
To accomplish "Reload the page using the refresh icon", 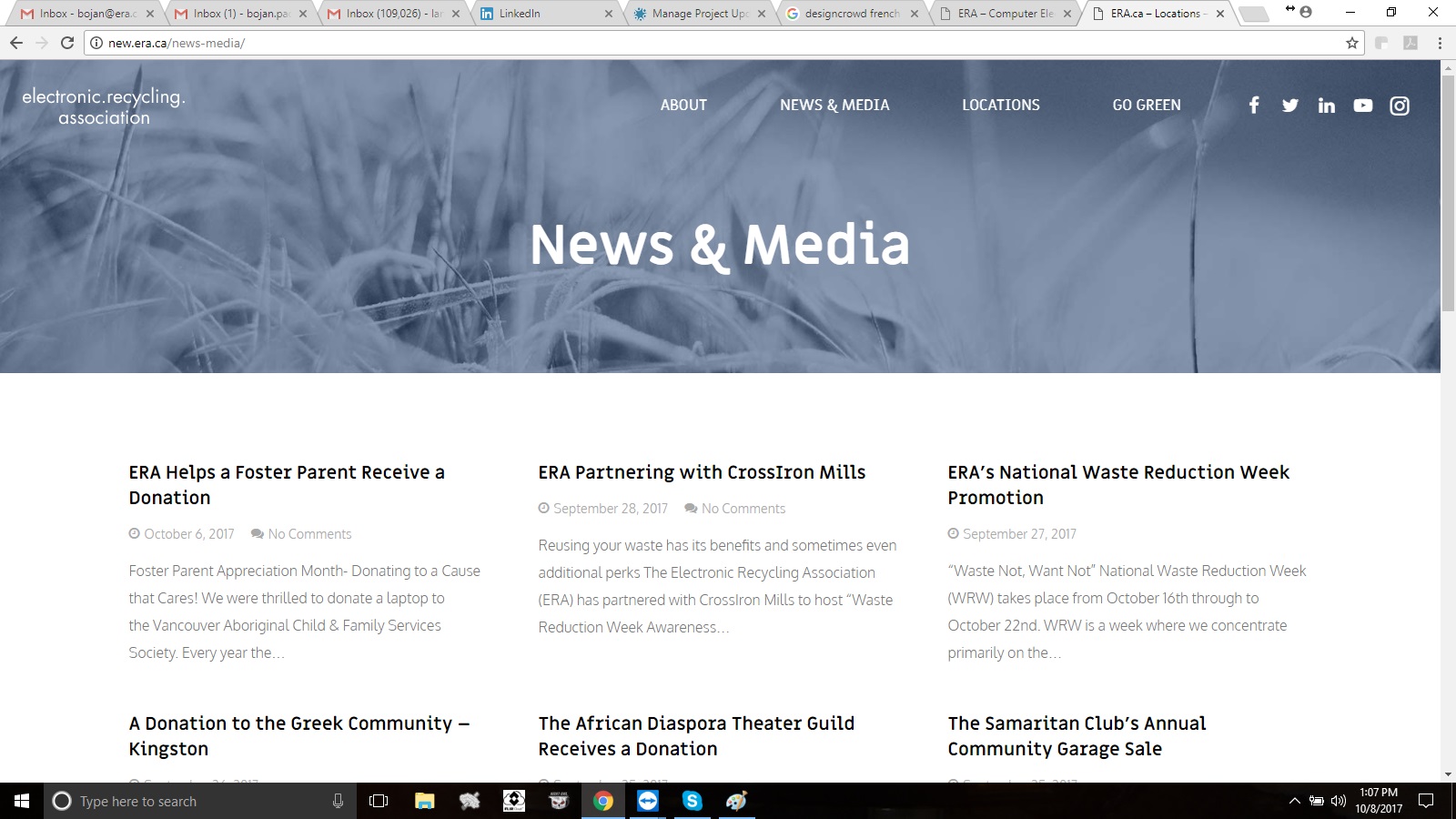I will pyautogui.click(x=67, y=43).
